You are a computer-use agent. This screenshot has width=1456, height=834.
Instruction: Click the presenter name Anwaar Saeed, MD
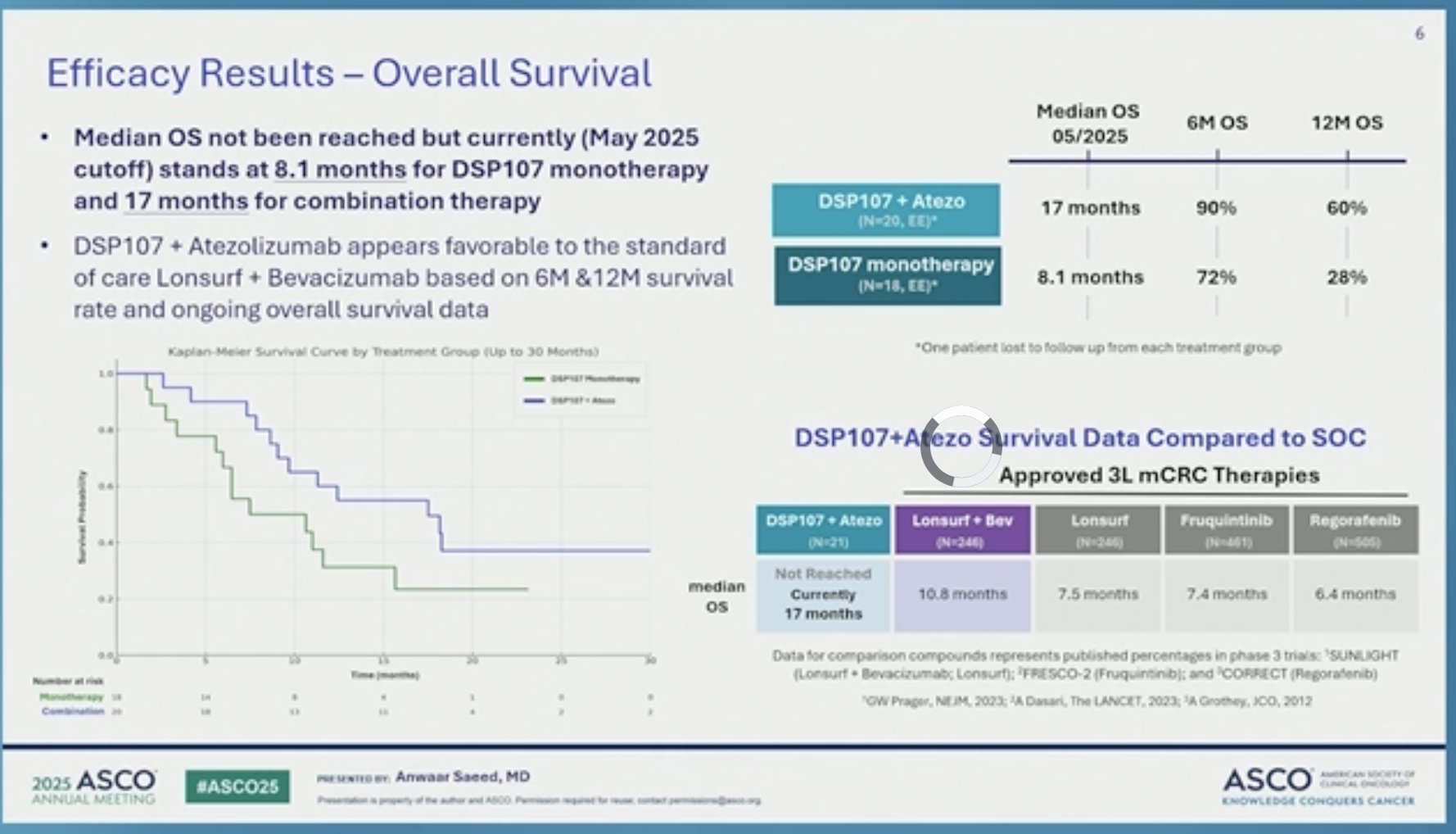tap(463, 777)
